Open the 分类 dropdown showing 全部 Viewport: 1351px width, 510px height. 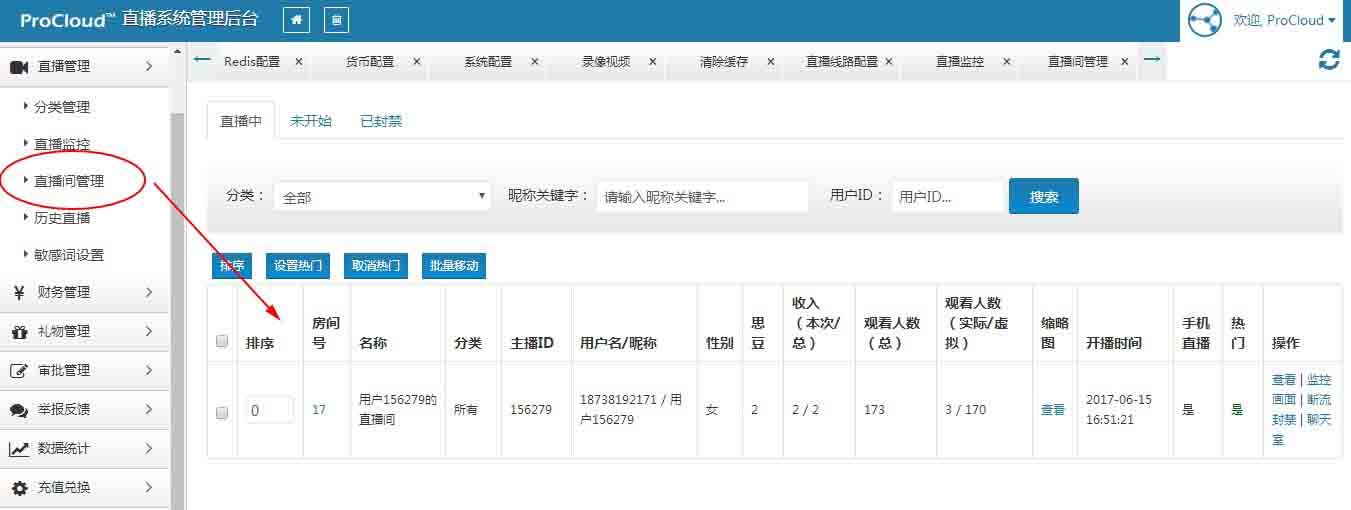coord(382,197)
